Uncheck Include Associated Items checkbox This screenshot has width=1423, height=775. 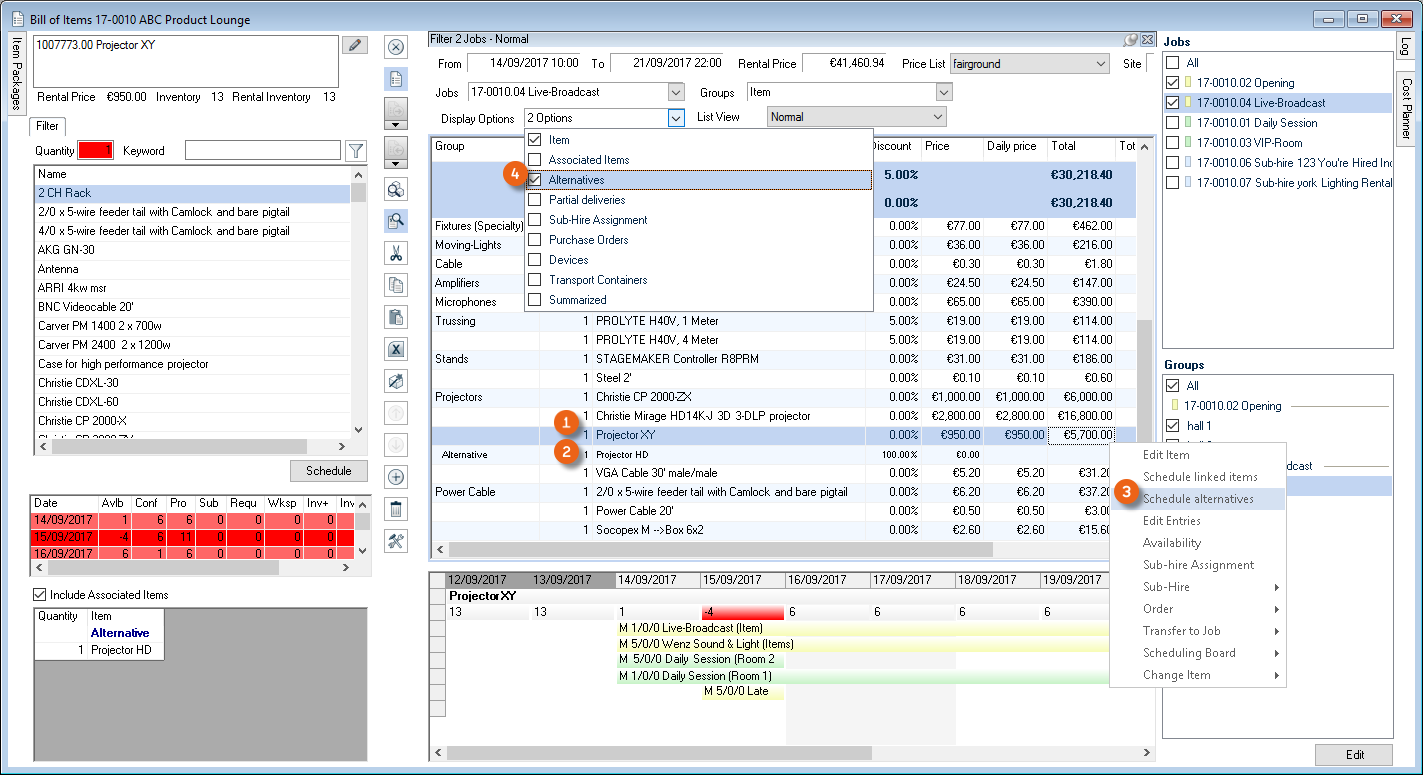click(40, 595)
